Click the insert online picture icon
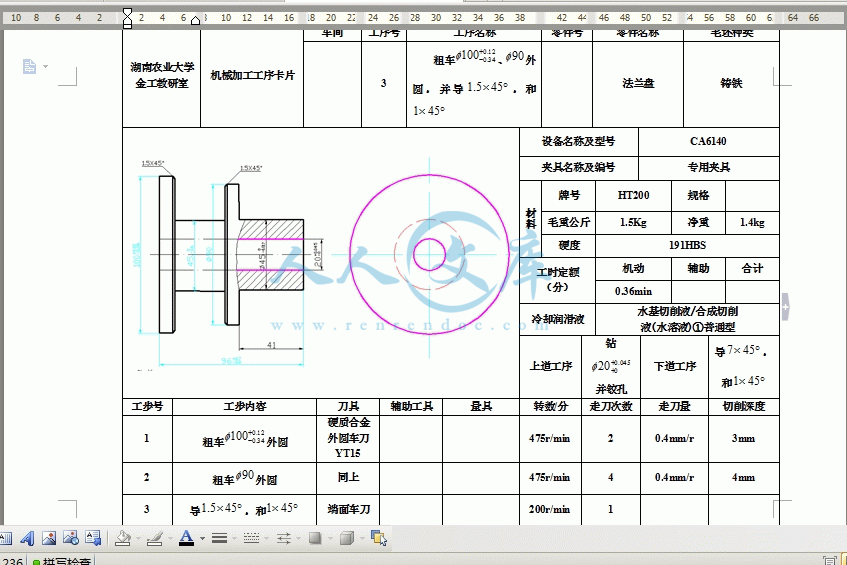This screenshot has width=847, height=565. click(x=71, y=538)
